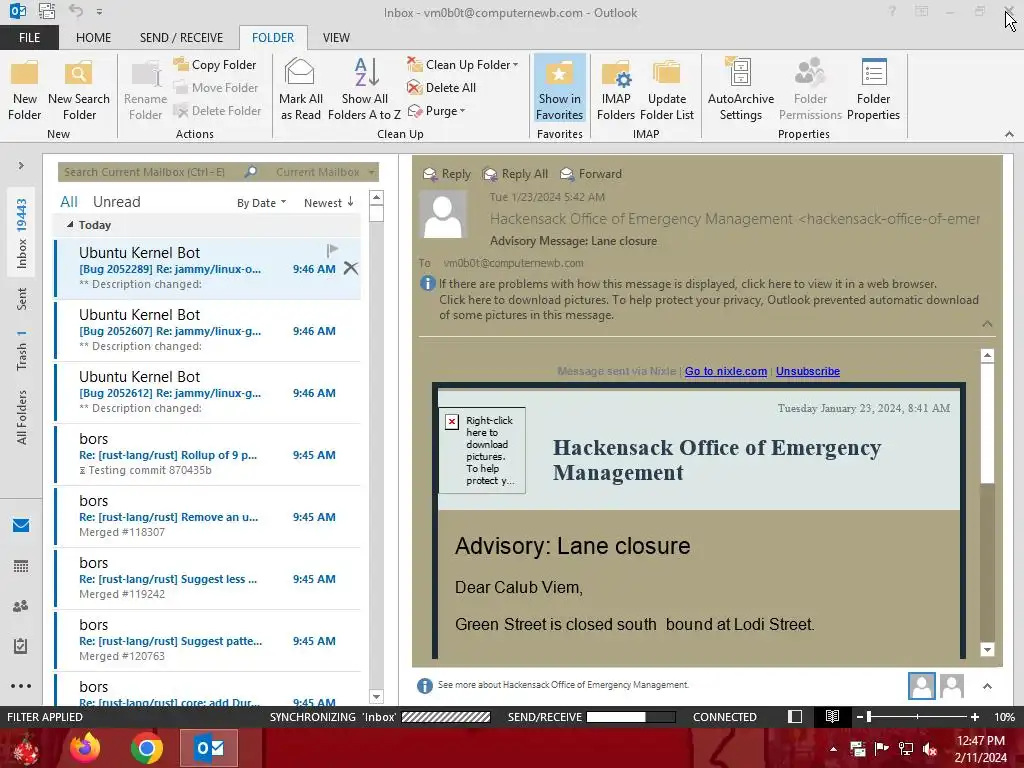Screen dimensions: 1024x768
Task: Collapse the message header
Action: click(x=987, y=324)
